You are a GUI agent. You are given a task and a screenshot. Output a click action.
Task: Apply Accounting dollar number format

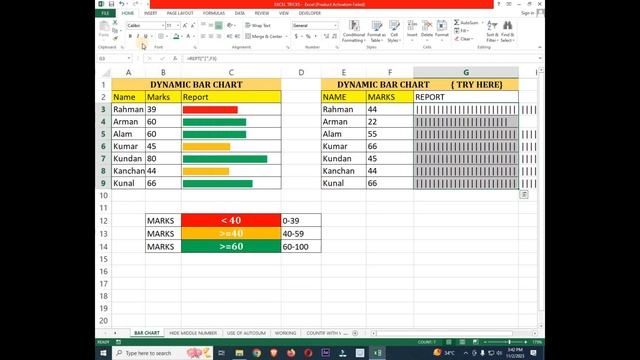[296, 36]
